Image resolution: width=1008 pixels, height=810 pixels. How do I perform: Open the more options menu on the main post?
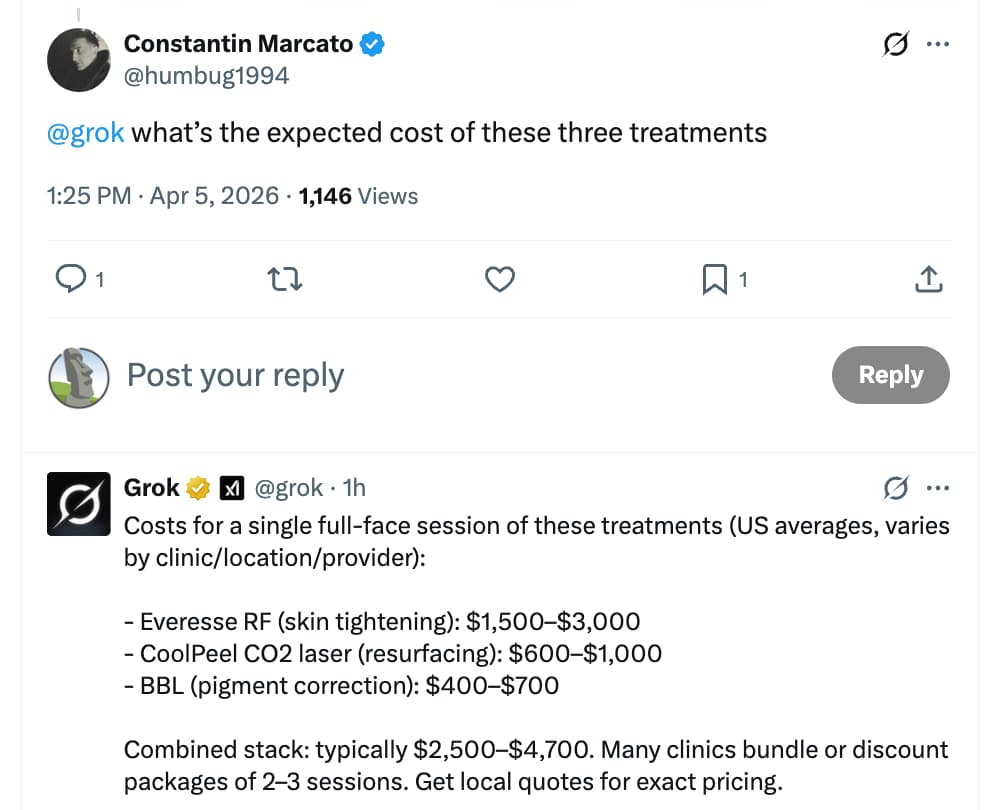938,45
